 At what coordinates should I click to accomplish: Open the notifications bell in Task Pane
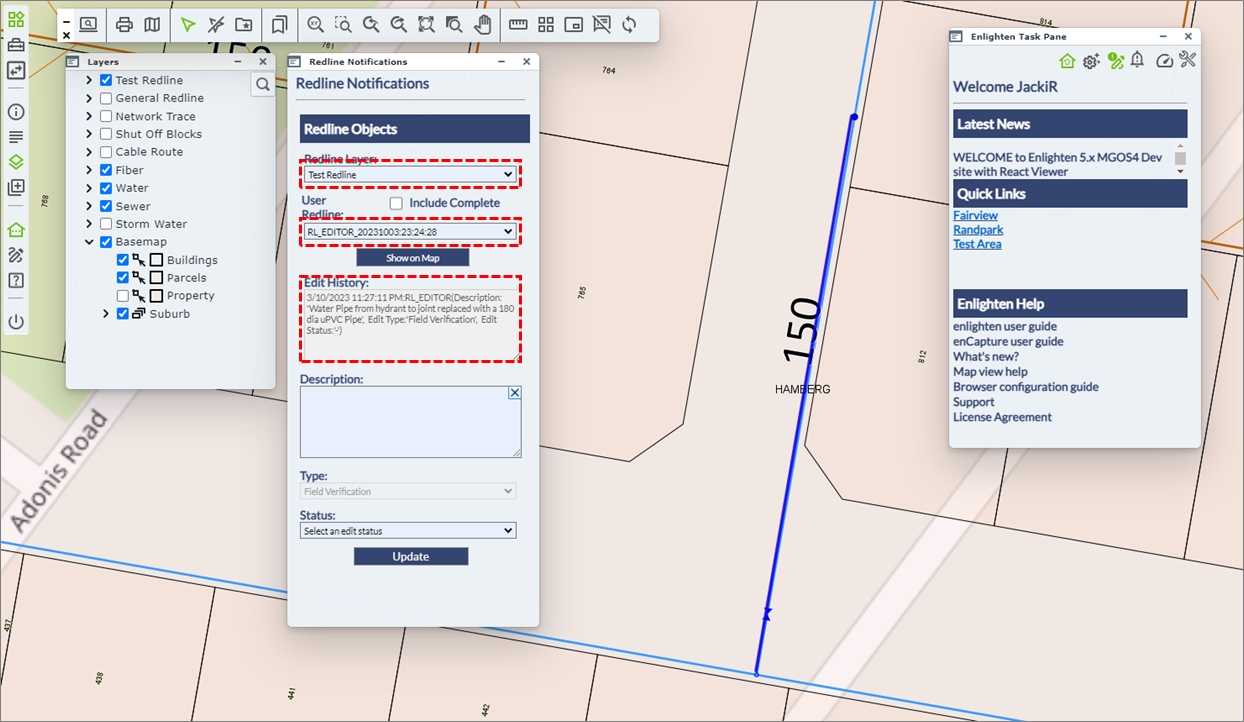(x=1137, y=61)
